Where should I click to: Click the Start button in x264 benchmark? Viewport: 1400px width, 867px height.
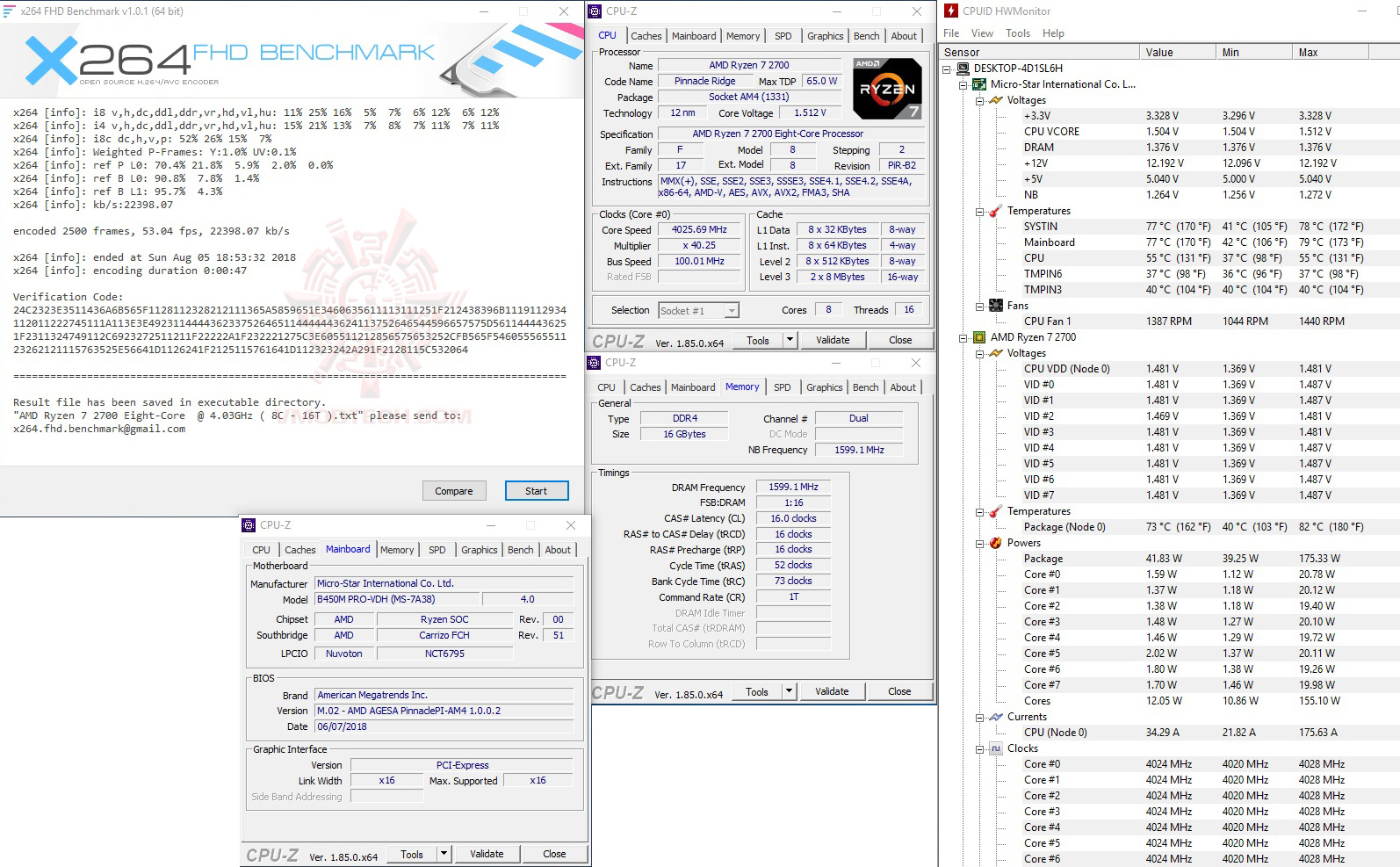click(537, 491)
